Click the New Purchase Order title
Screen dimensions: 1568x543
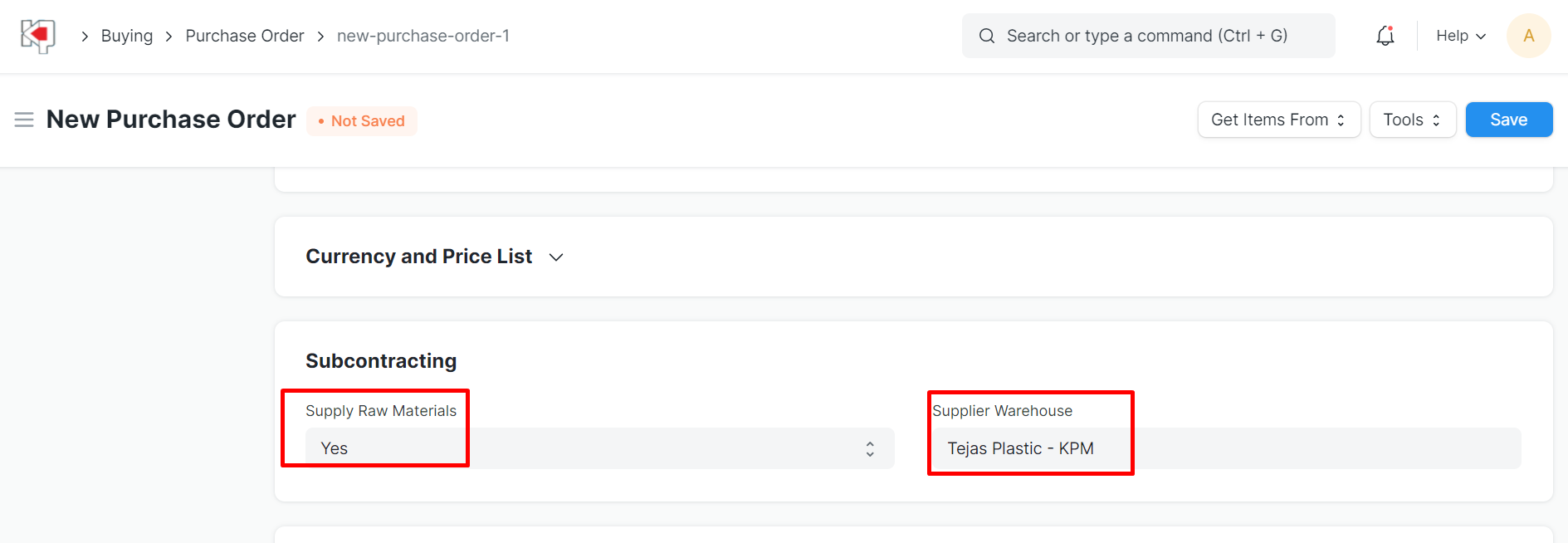171,120
